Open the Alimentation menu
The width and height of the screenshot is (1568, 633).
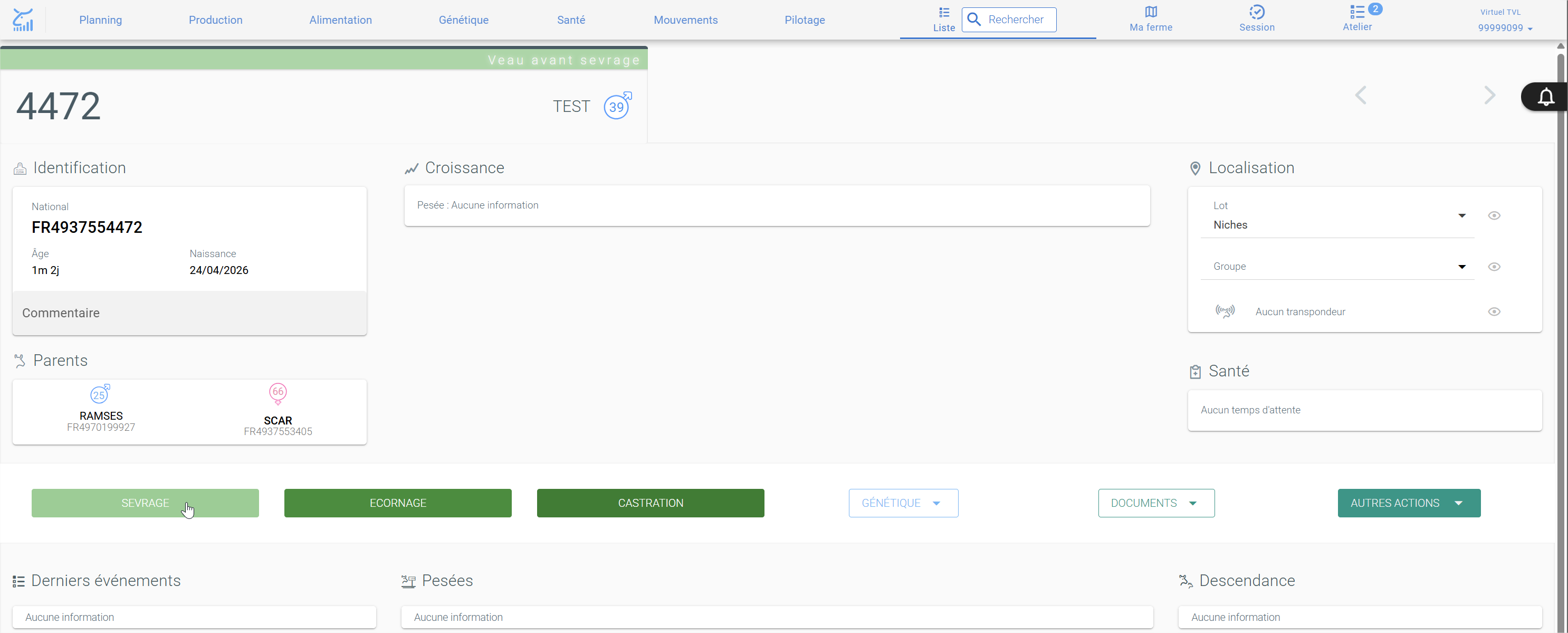tap(340, 20)
